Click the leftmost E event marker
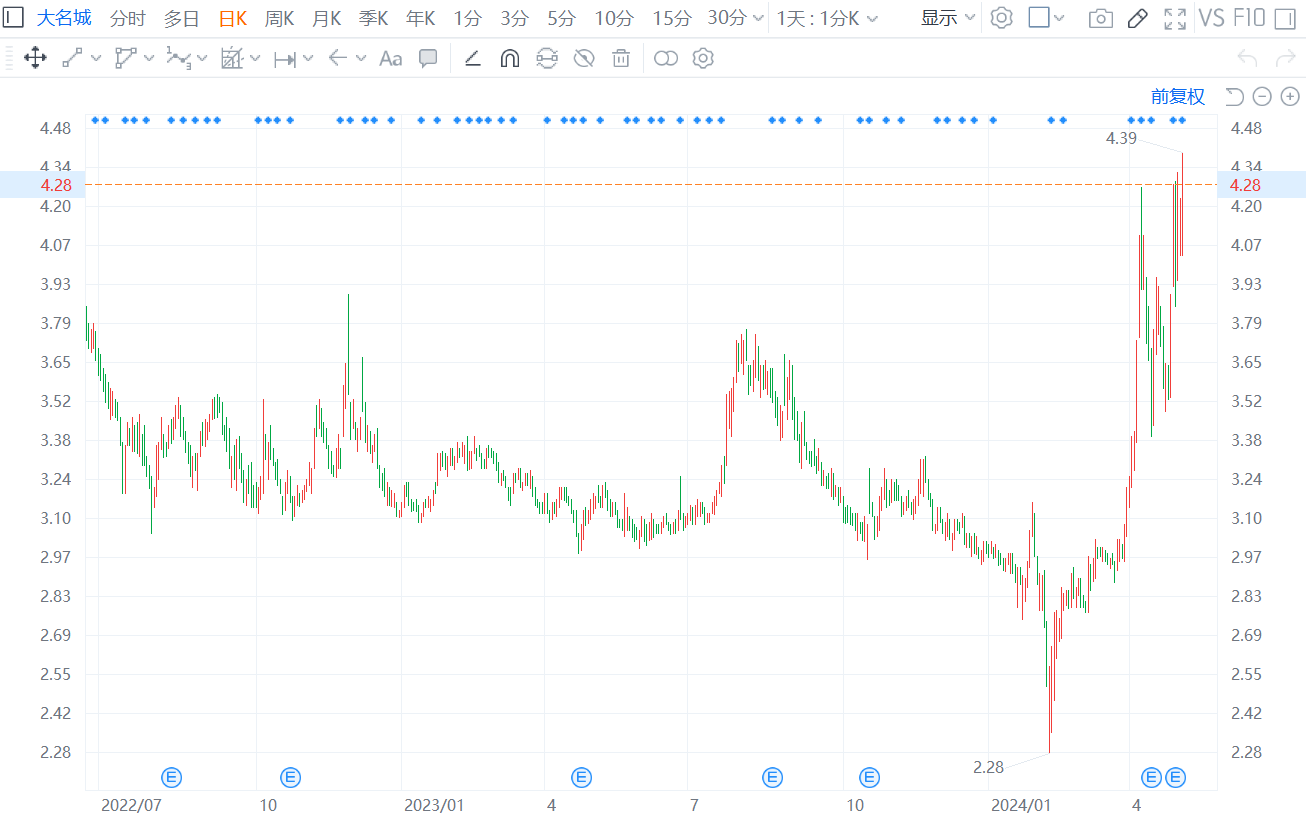Screen dimensions: 1306x823 tap(172, 777)
